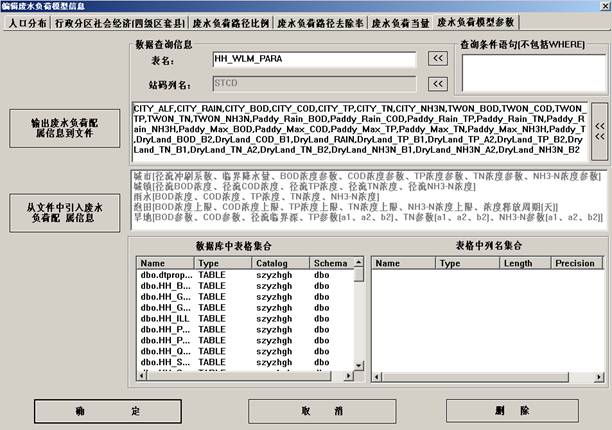Image resolution: width=612 pixels, height=430 pixels.
Task: Click the << button beside the 站码列名 field
Action: [x=438, y=85]
